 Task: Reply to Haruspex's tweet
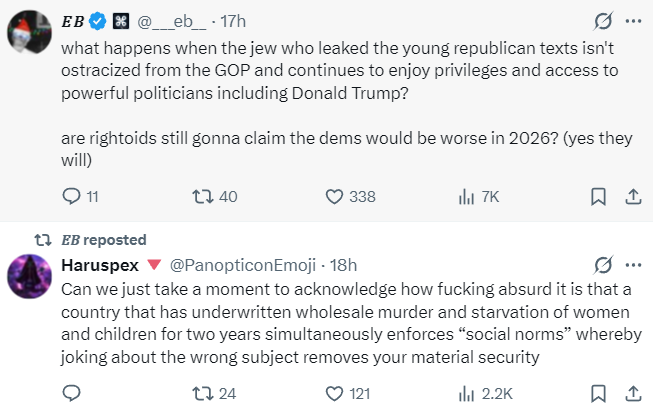[x=72, y=393]
